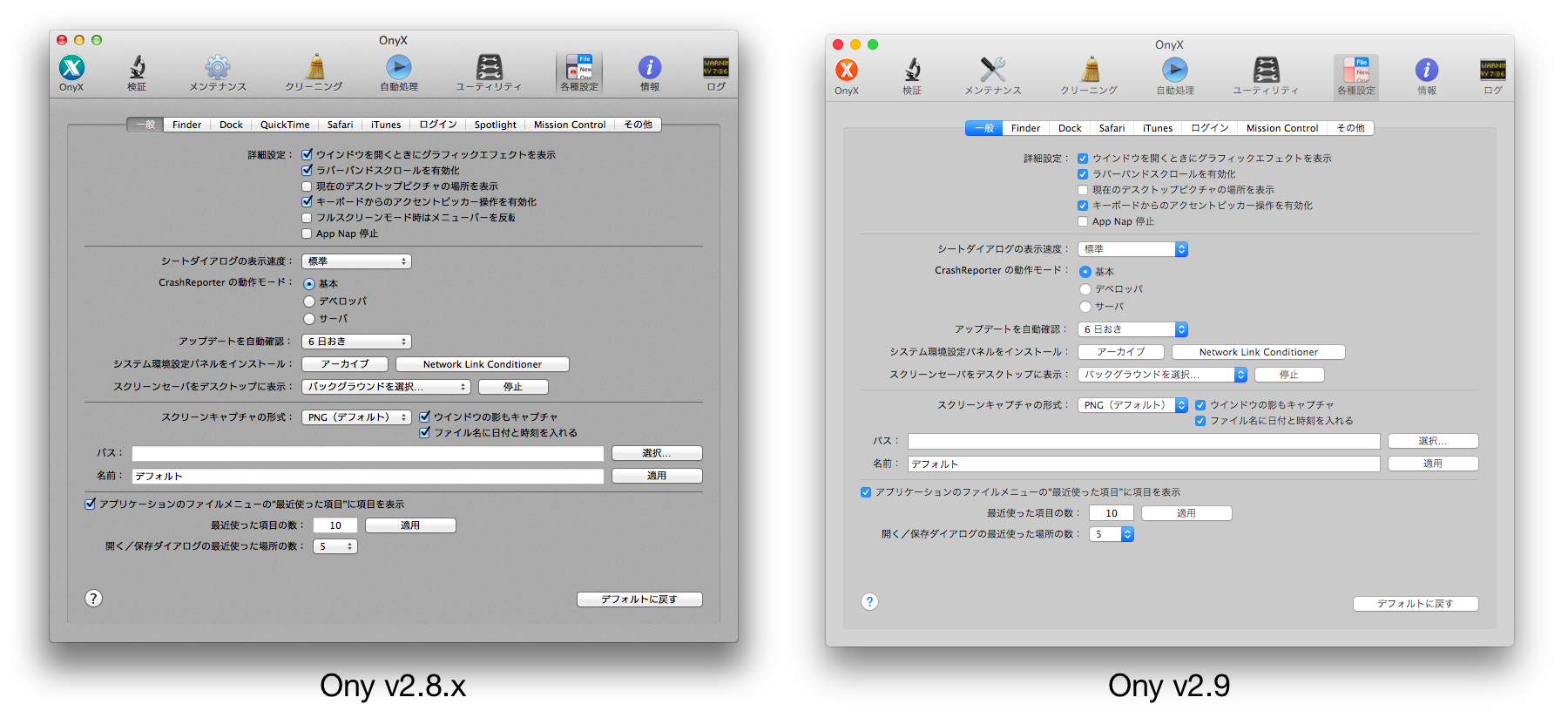The image size is (1568, 711).
Task: Click 選択... button in v2.8.x window
Action: pyautogui.click(x=657, y=453)
